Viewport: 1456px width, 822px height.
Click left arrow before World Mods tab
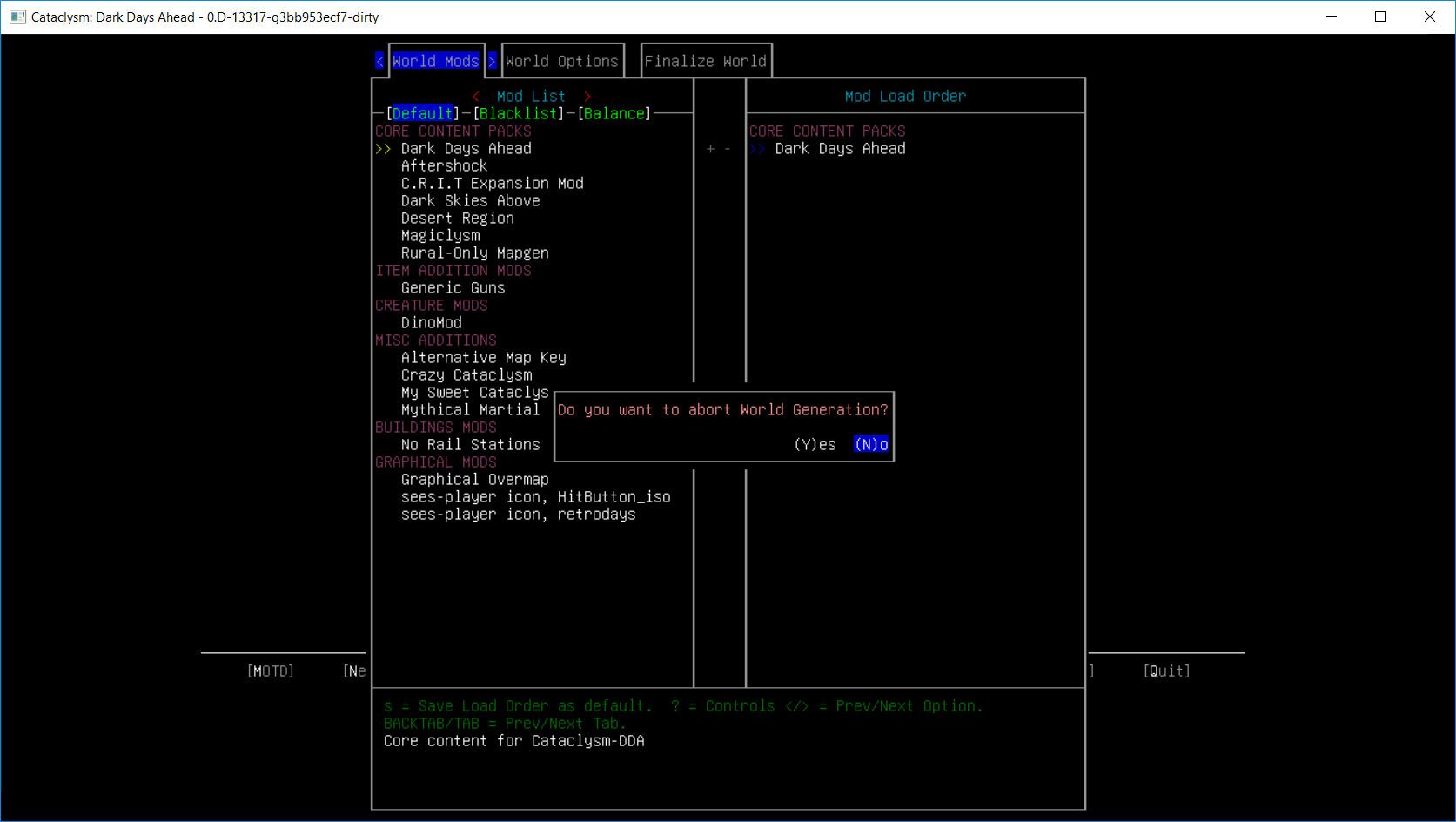pyautogui.click(x=379, y=61)
